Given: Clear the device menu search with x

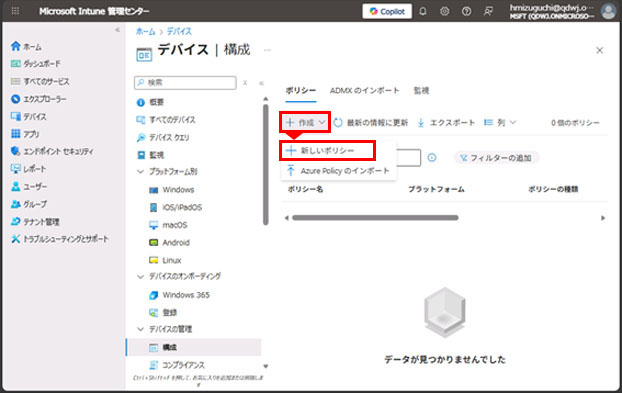Looking at the screenshot, I should [245, 83].
